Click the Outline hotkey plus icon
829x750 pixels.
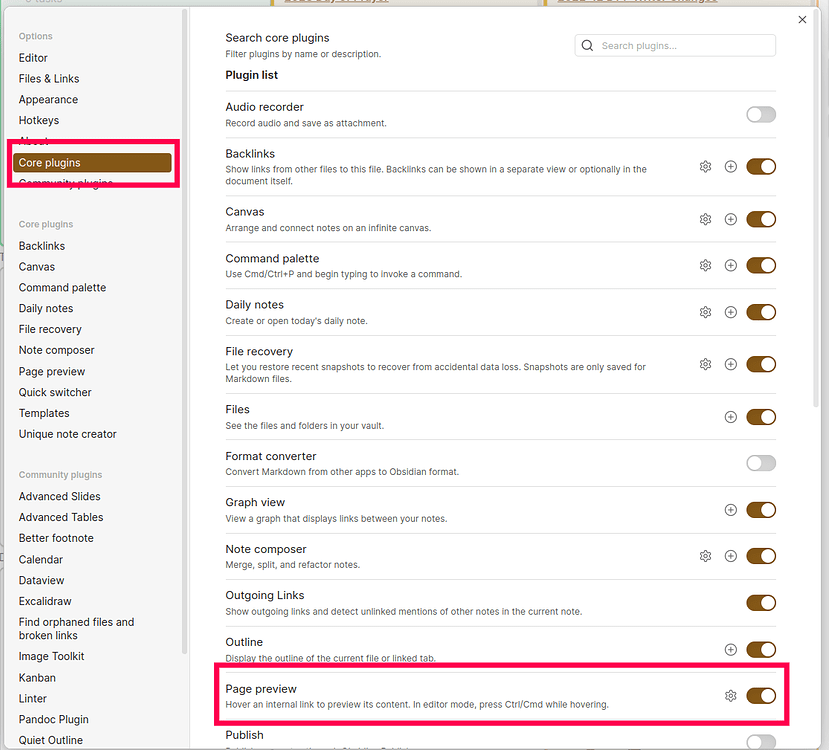[x=731, y=650]
